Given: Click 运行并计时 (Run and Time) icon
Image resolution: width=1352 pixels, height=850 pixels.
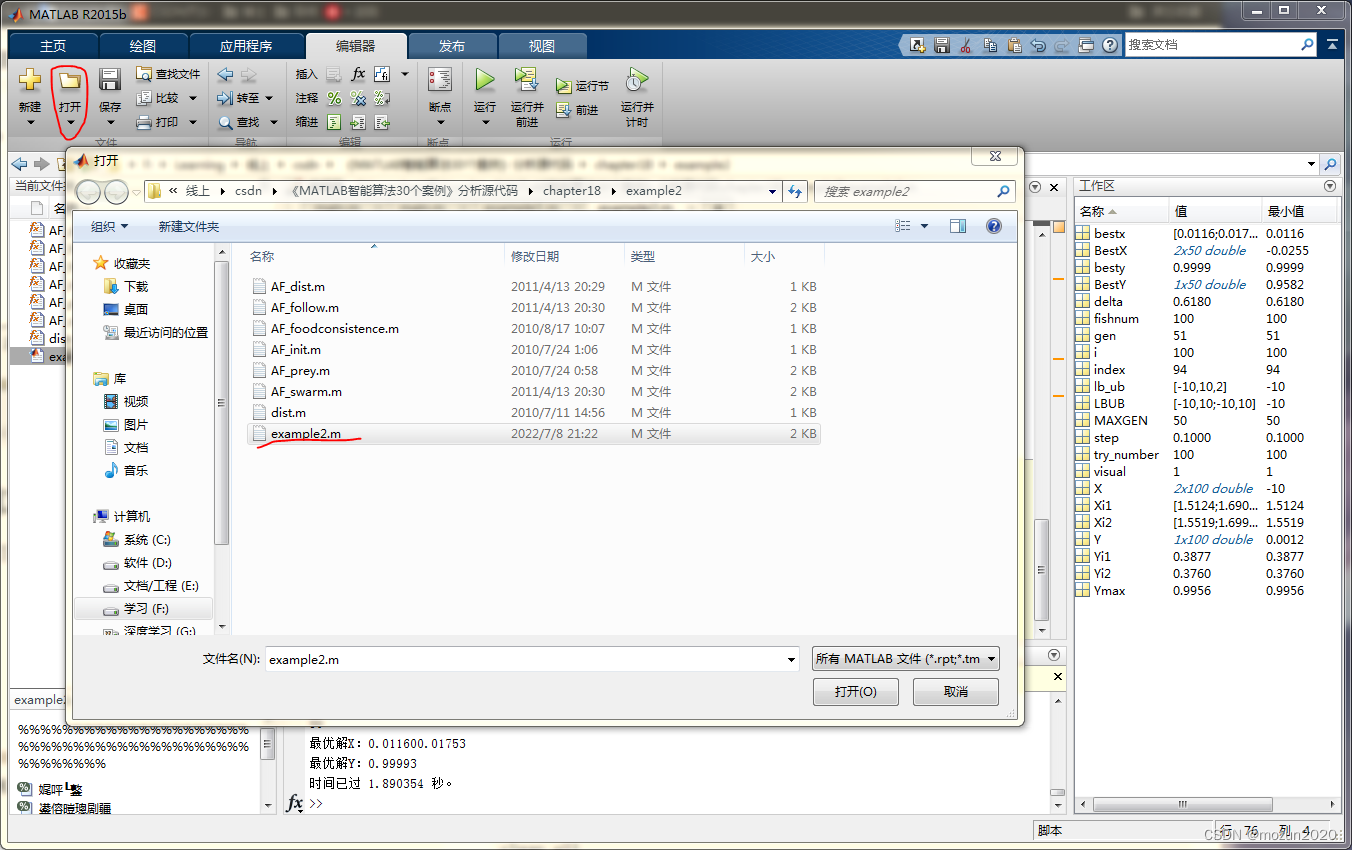Looking at the screenshot, I should 637,80.
